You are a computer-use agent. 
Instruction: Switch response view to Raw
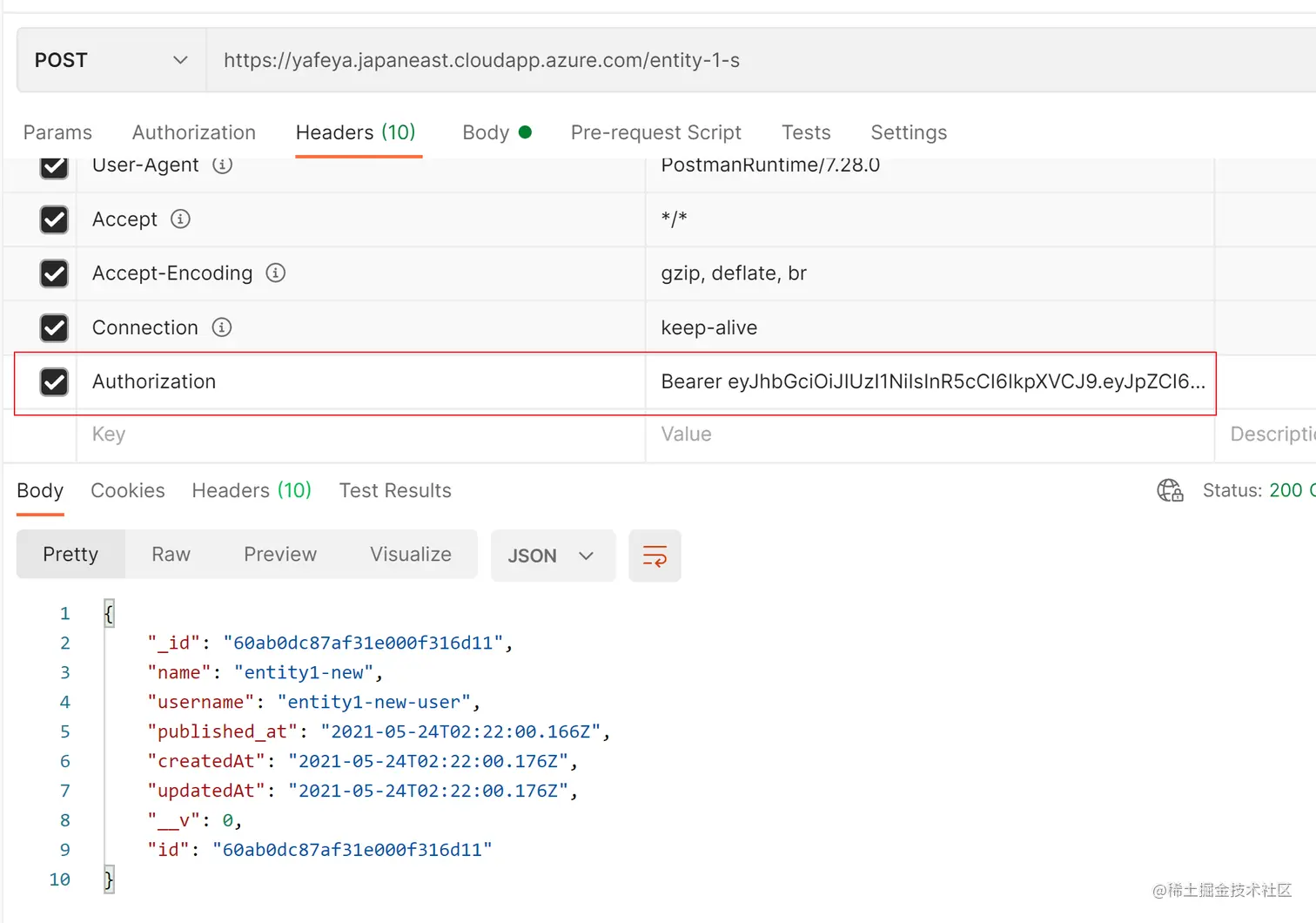[171, 555]
